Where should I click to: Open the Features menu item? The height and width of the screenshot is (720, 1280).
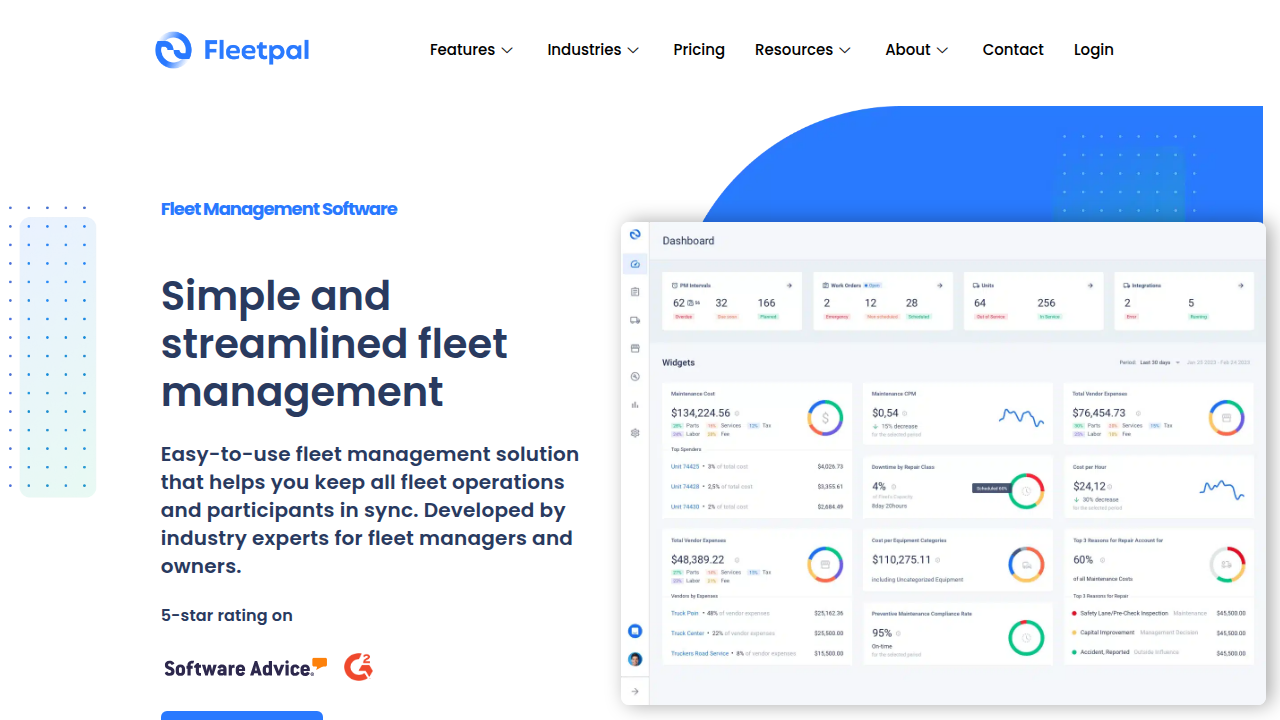click(x=462, y=50)
